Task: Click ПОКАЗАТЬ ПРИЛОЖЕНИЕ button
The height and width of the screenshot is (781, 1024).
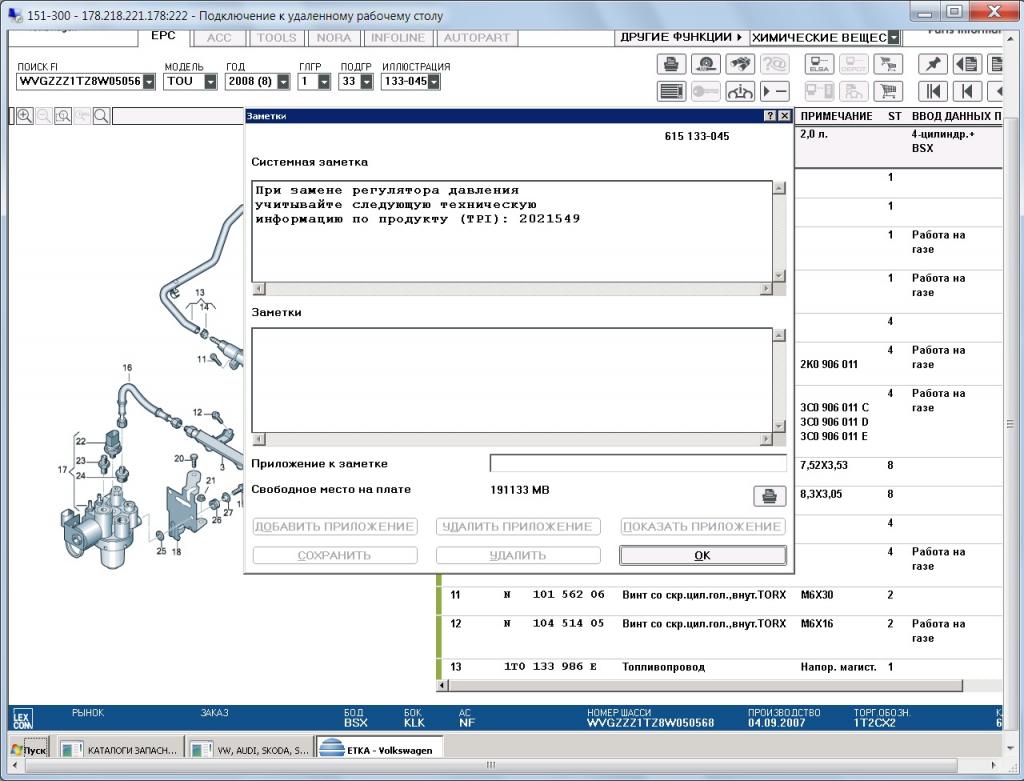Action: pos(703,526)
